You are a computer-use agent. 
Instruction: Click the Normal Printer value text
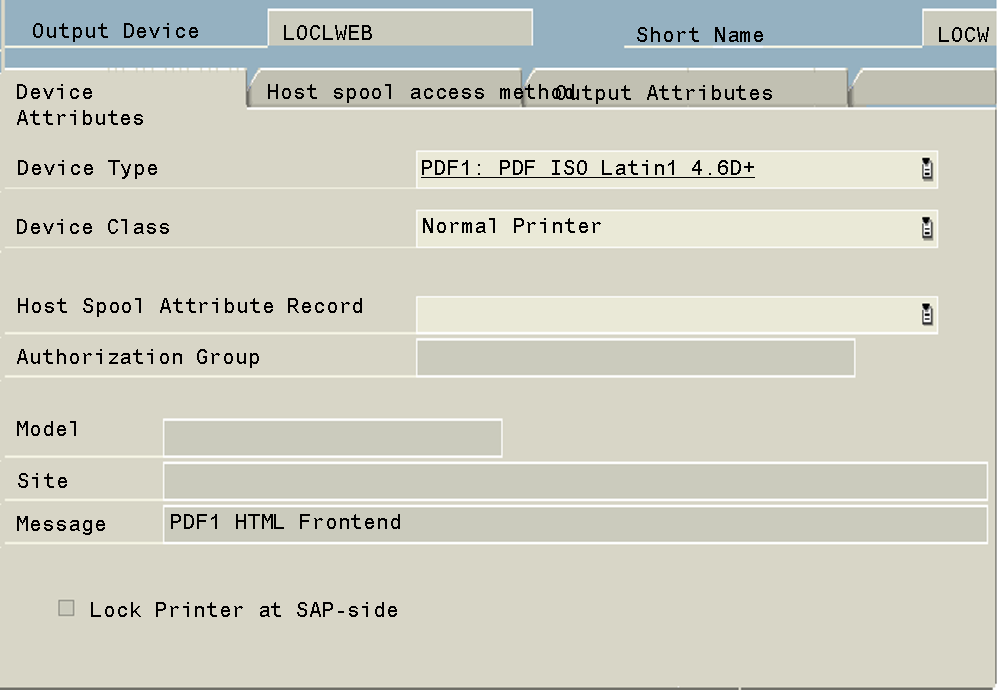(x=512, y=226)
